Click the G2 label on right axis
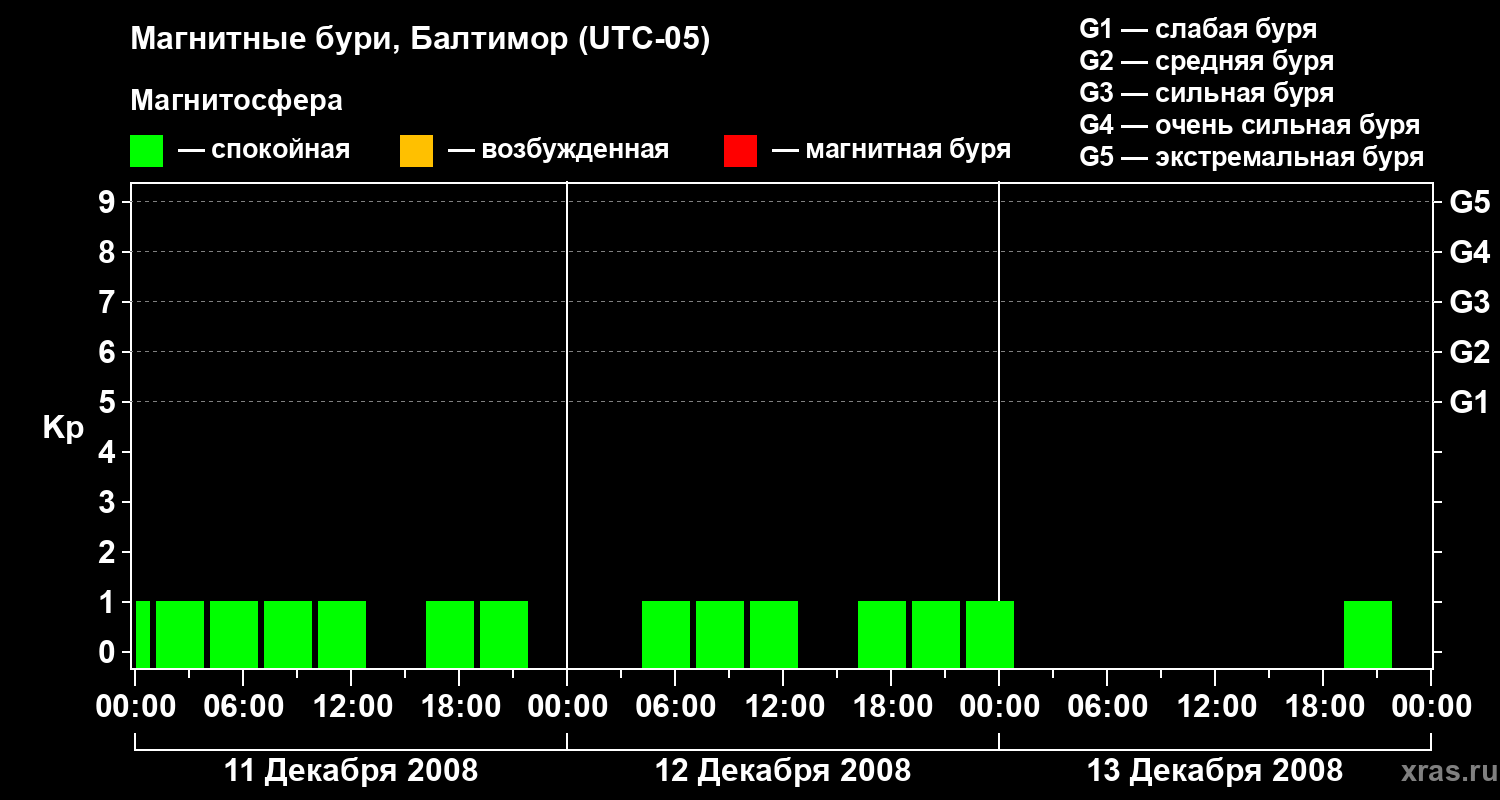The height and width of the screenshot is (800, 1500). [x=1469, y=353]
